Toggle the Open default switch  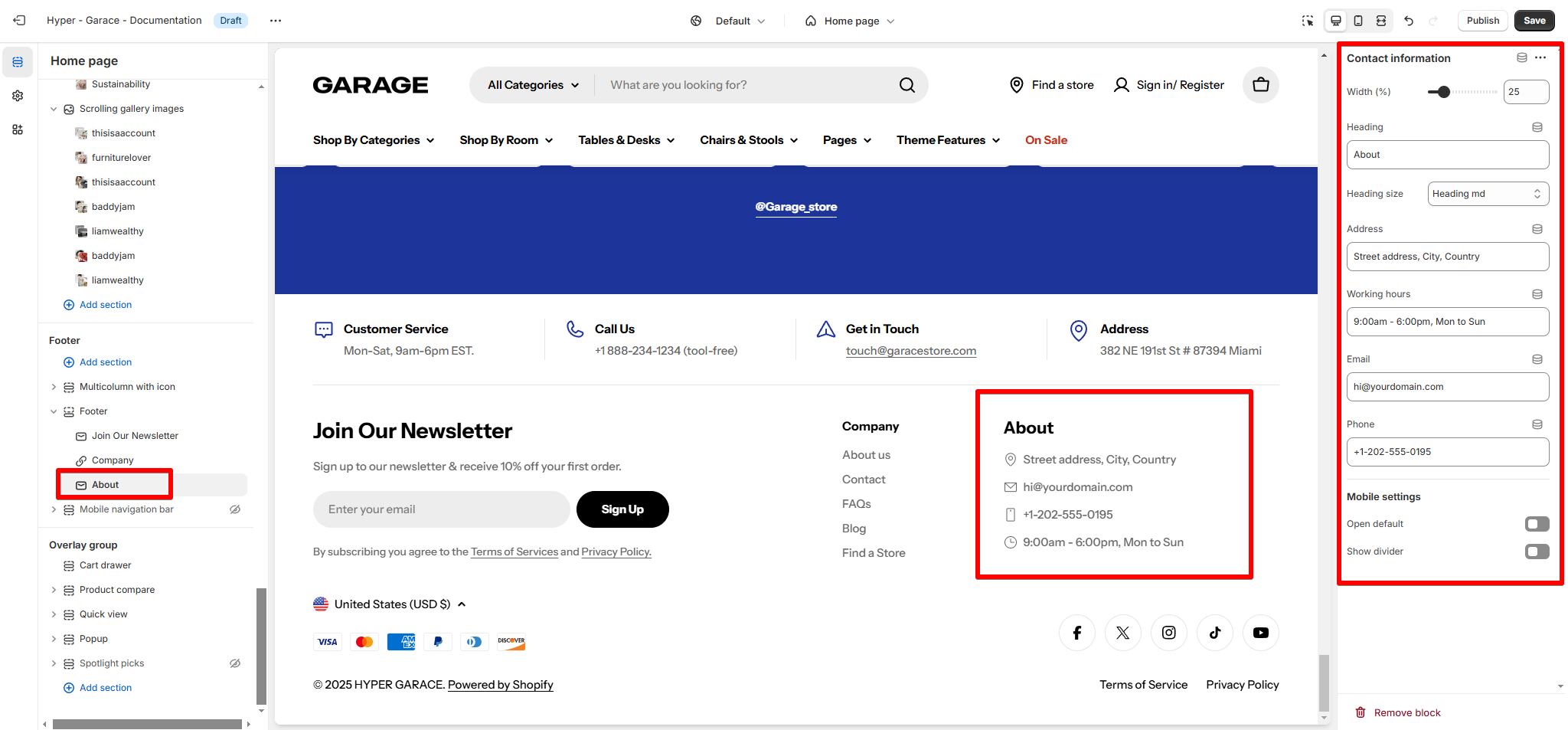(1537, 524)
